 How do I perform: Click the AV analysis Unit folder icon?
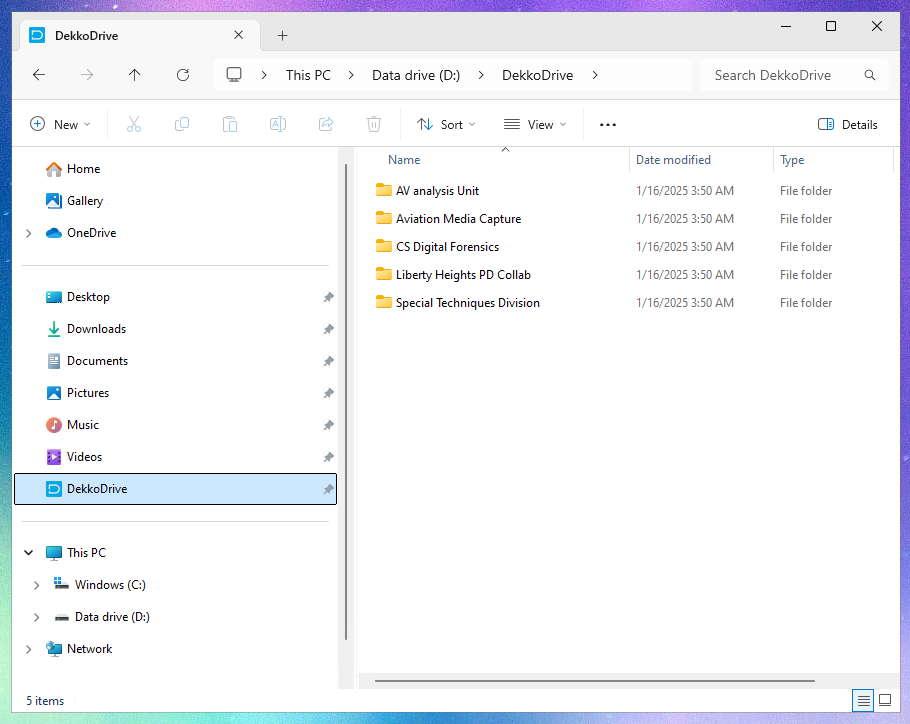[384, 190]
